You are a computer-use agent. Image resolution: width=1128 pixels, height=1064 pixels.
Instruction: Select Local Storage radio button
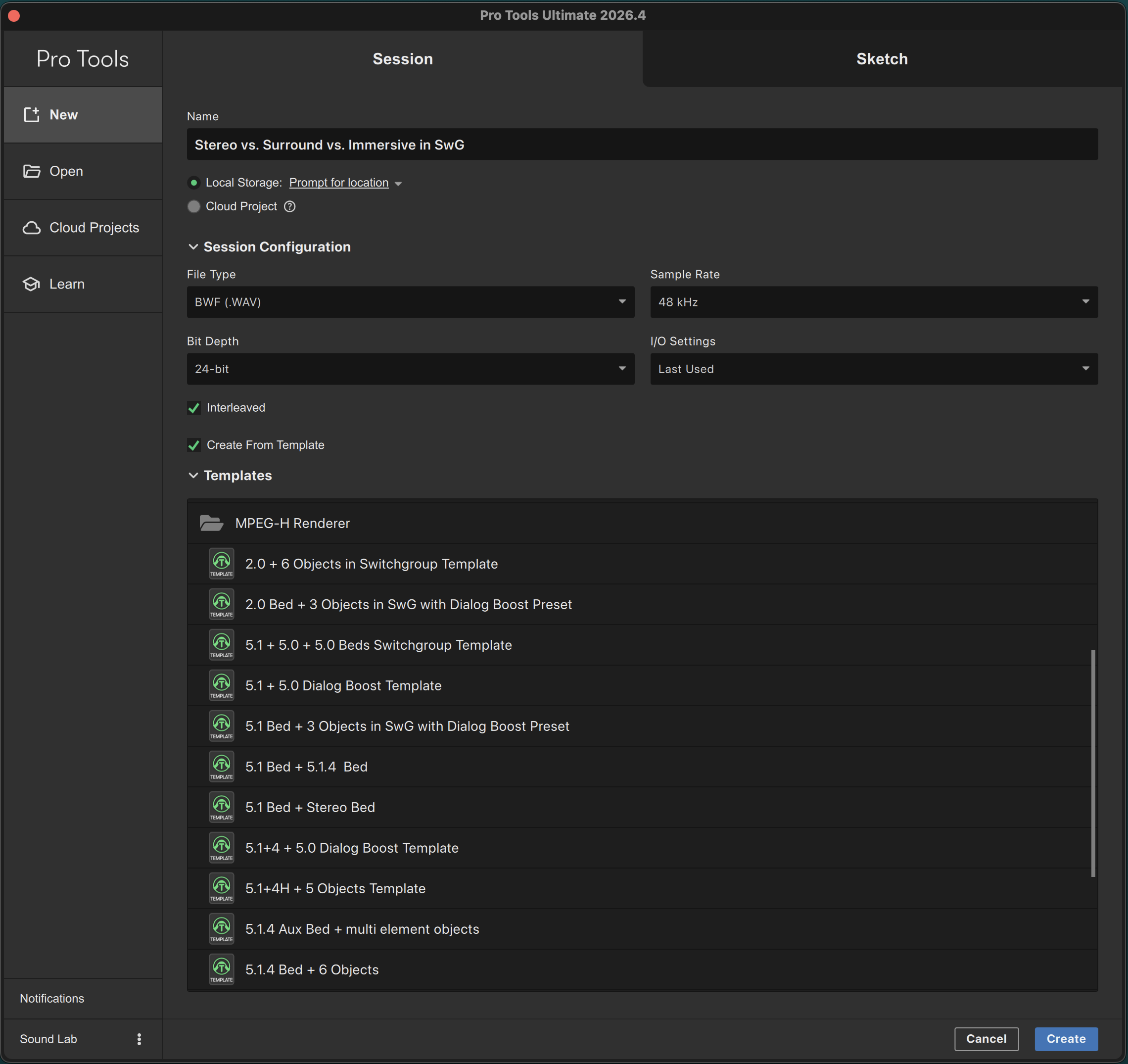pyautogui.click(x=194, y=183)
